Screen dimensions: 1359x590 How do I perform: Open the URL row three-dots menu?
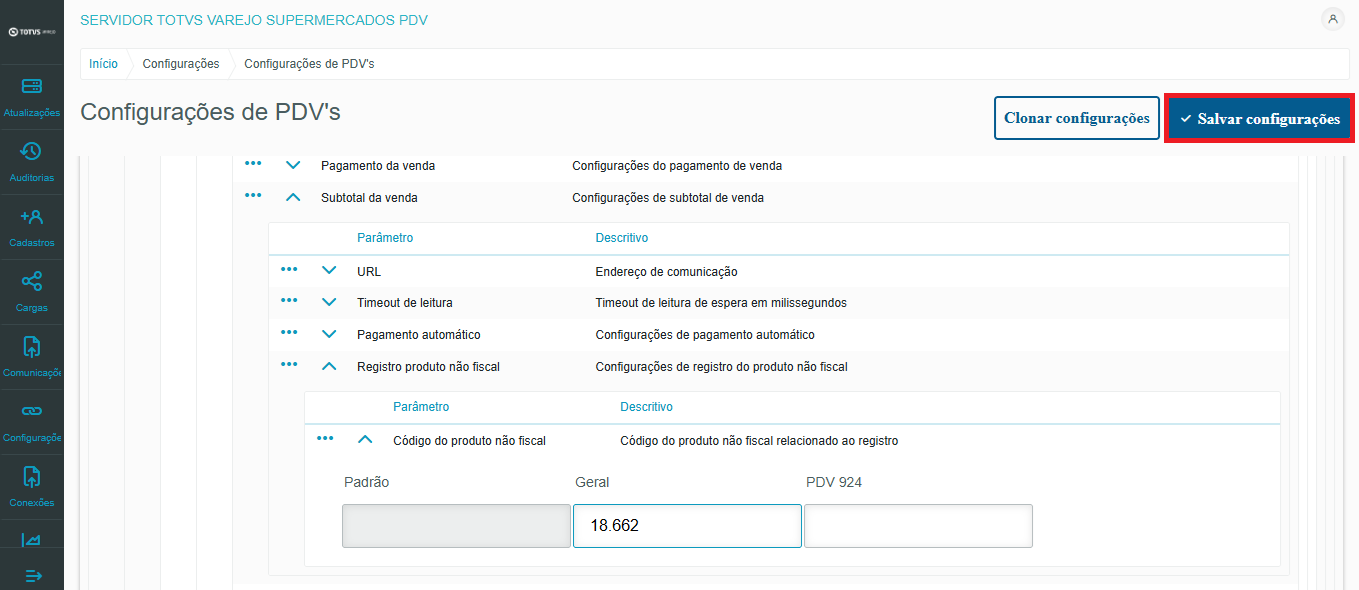(289, 270)
